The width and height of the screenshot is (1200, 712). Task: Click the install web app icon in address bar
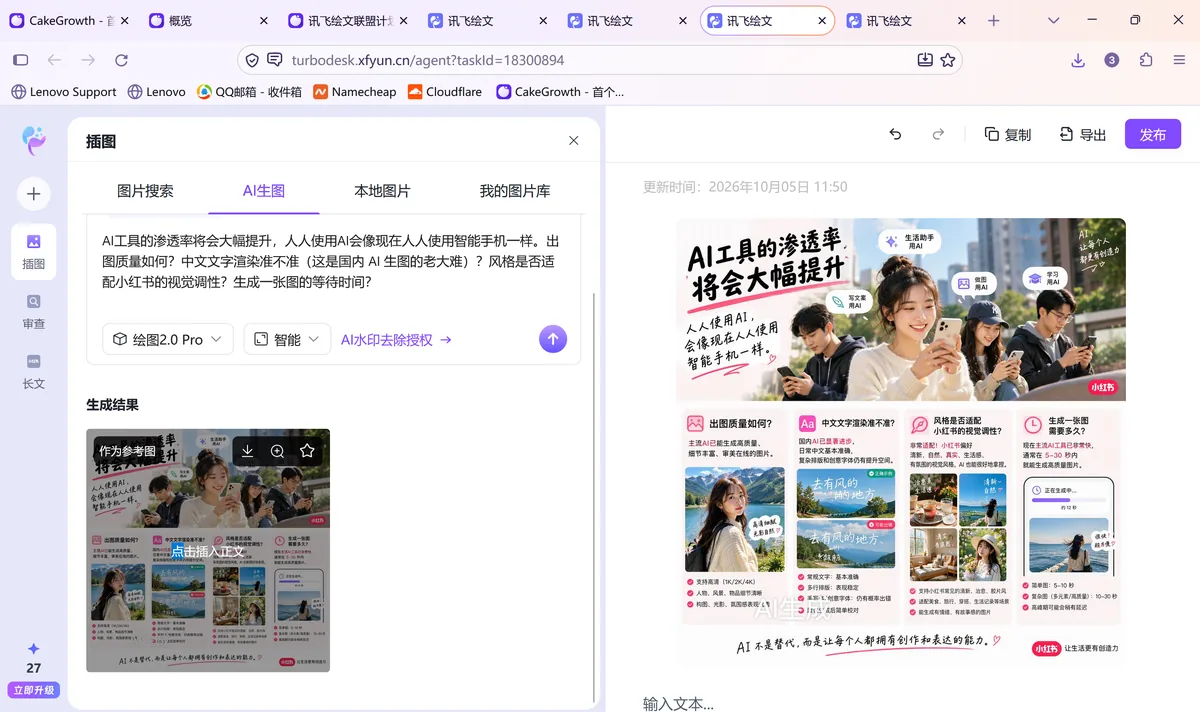pos(925,60)
